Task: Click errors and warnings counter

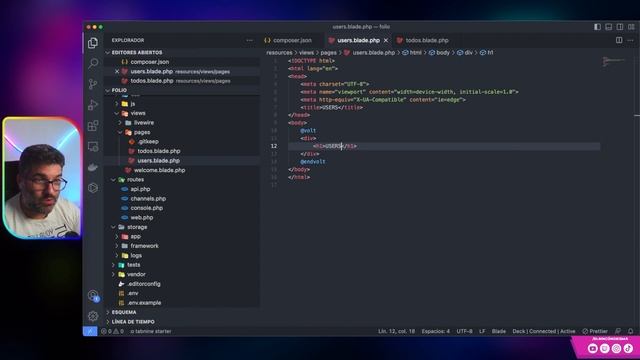Action: (113, 331)
